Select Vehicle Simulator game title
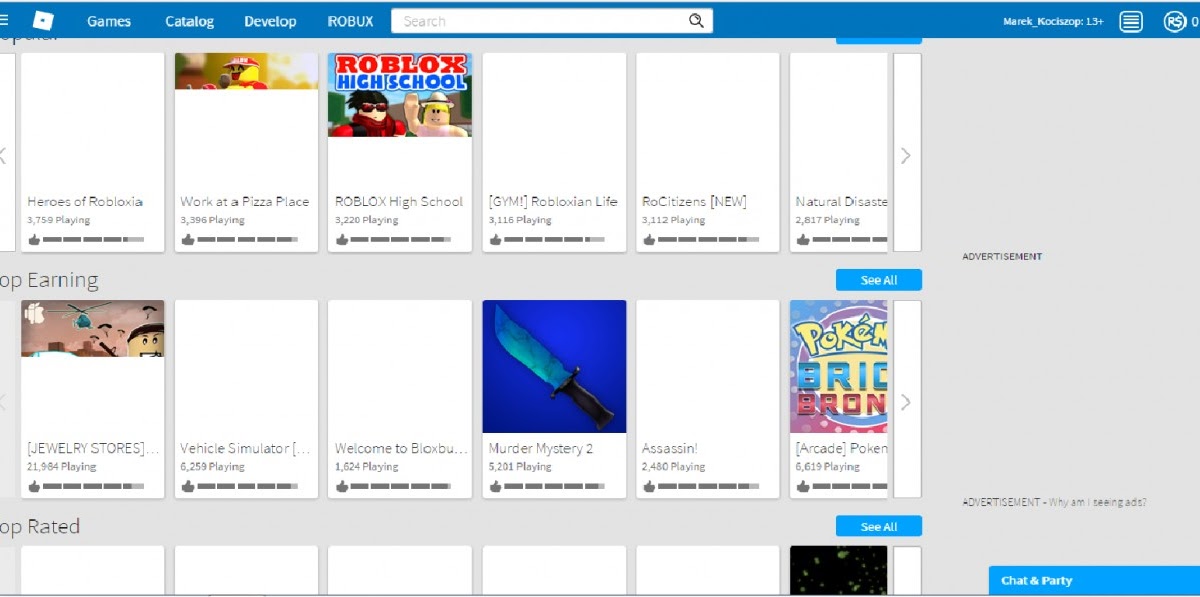Viewport: 1200px width, 597px height. click(x=245, y=449)
